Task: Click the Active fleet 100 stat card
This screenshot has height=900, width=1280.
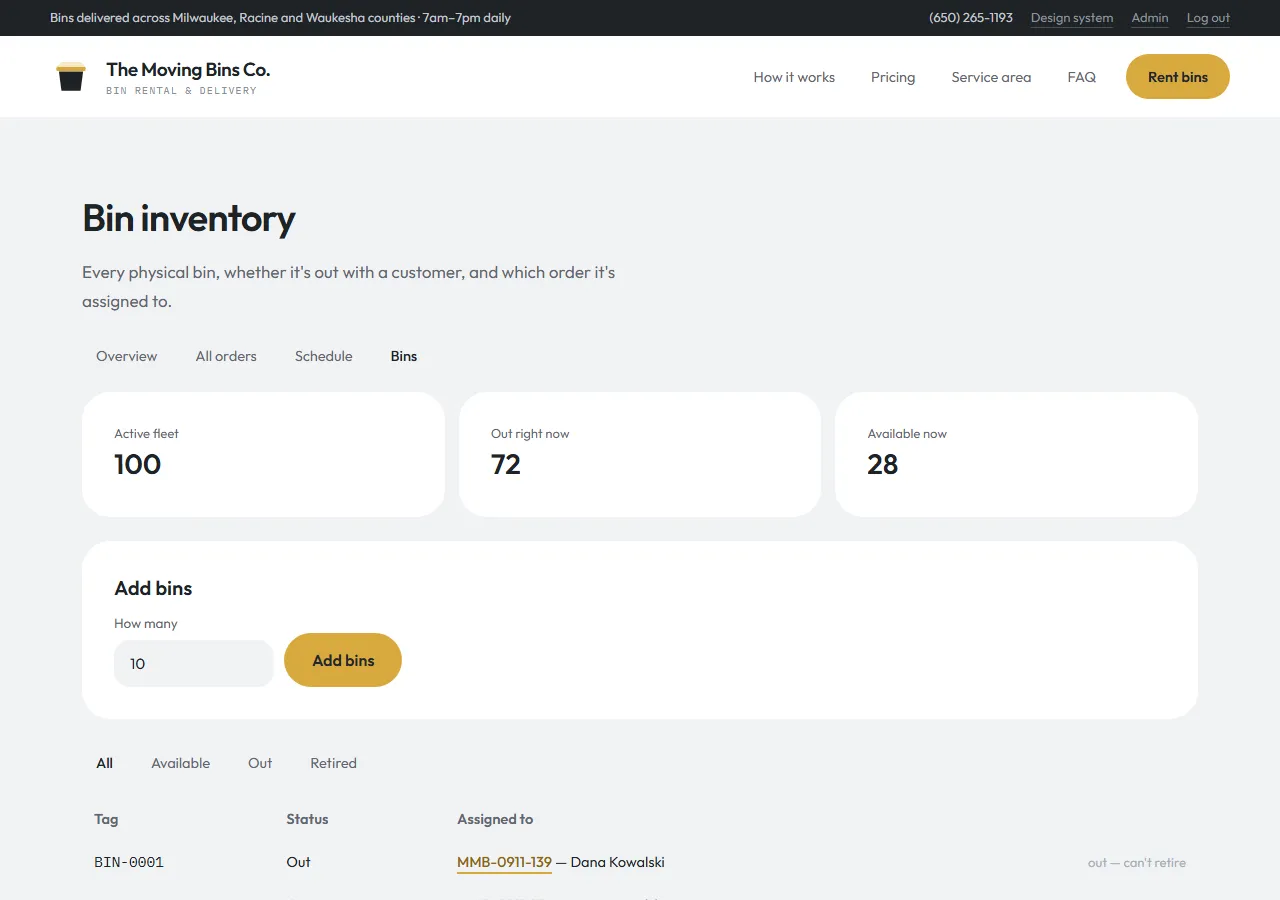Action: coord(263,454)
